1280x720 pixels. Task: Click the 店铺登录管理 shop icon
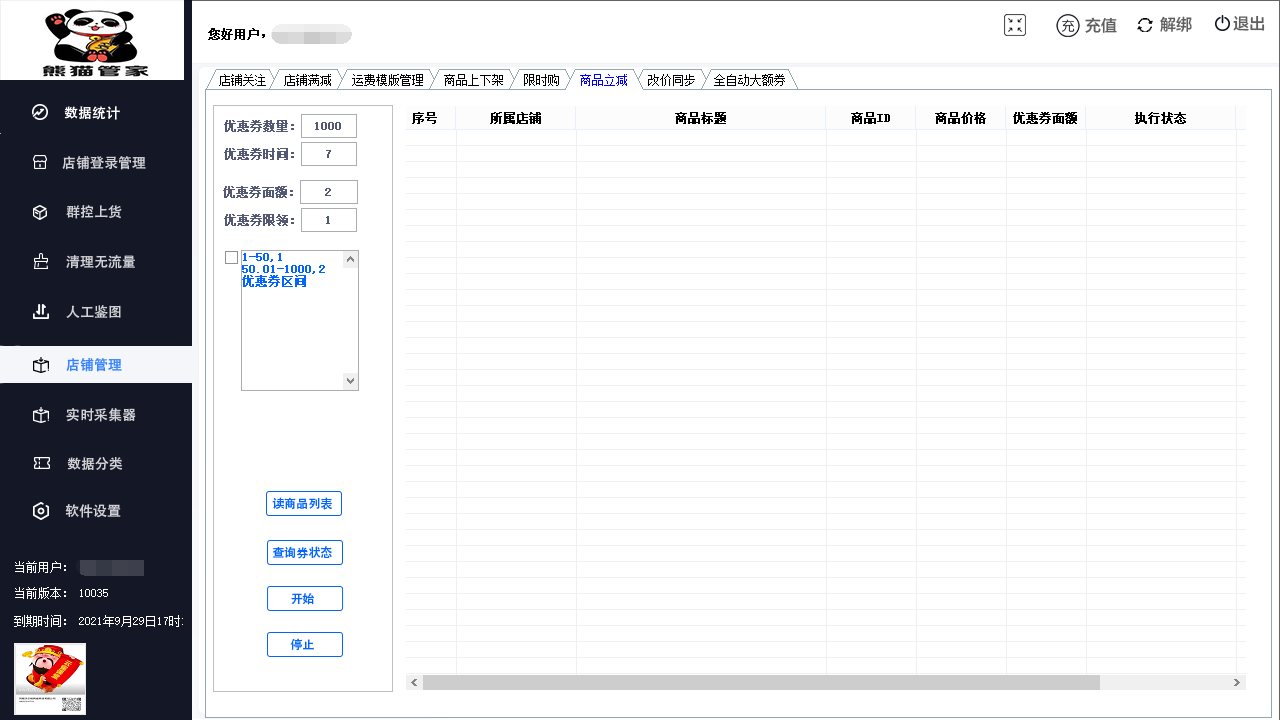[x=40, y=162]
